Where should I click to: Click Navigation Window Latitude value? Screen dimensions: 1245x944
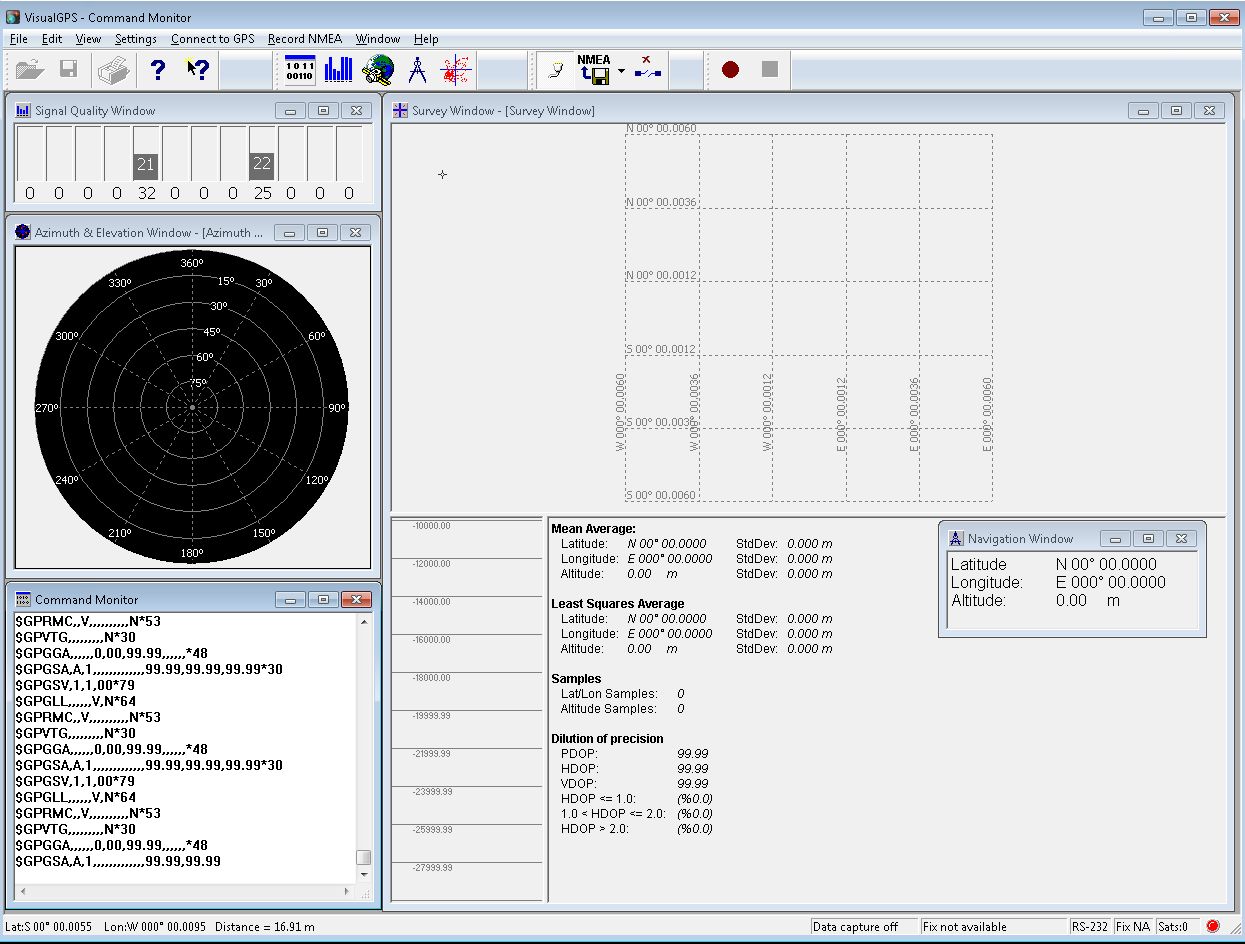click(x=1106, y=564)
